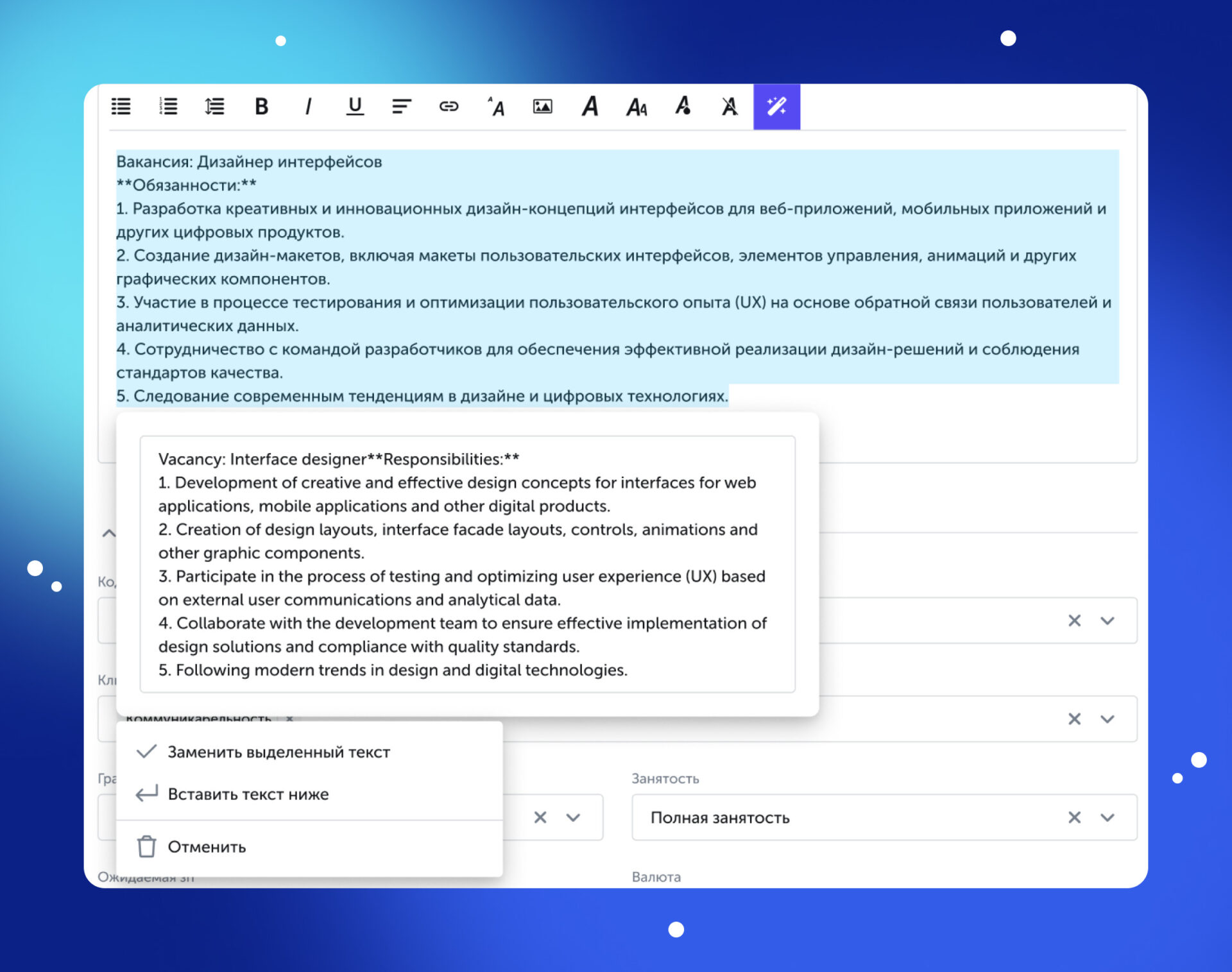Toggle underline formatting
1232x972 pixels.
click(x=355, y=107)
